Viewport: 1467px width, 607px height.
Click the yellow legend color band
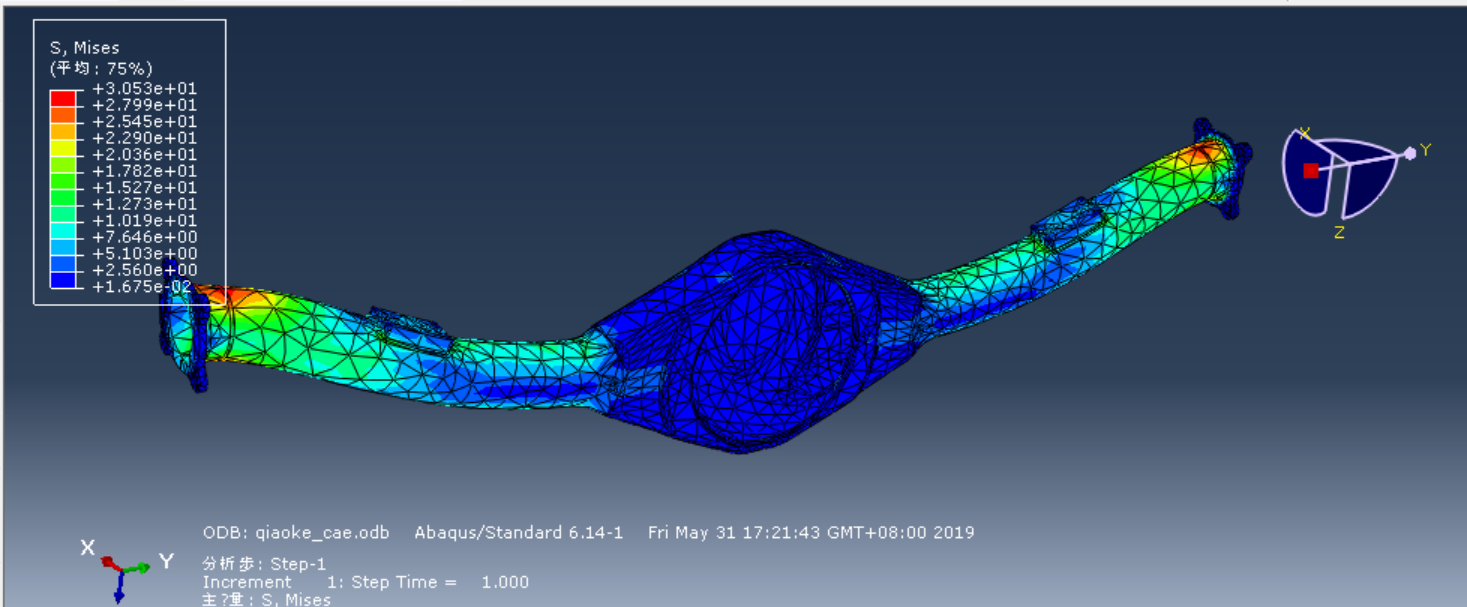(63, 147)
